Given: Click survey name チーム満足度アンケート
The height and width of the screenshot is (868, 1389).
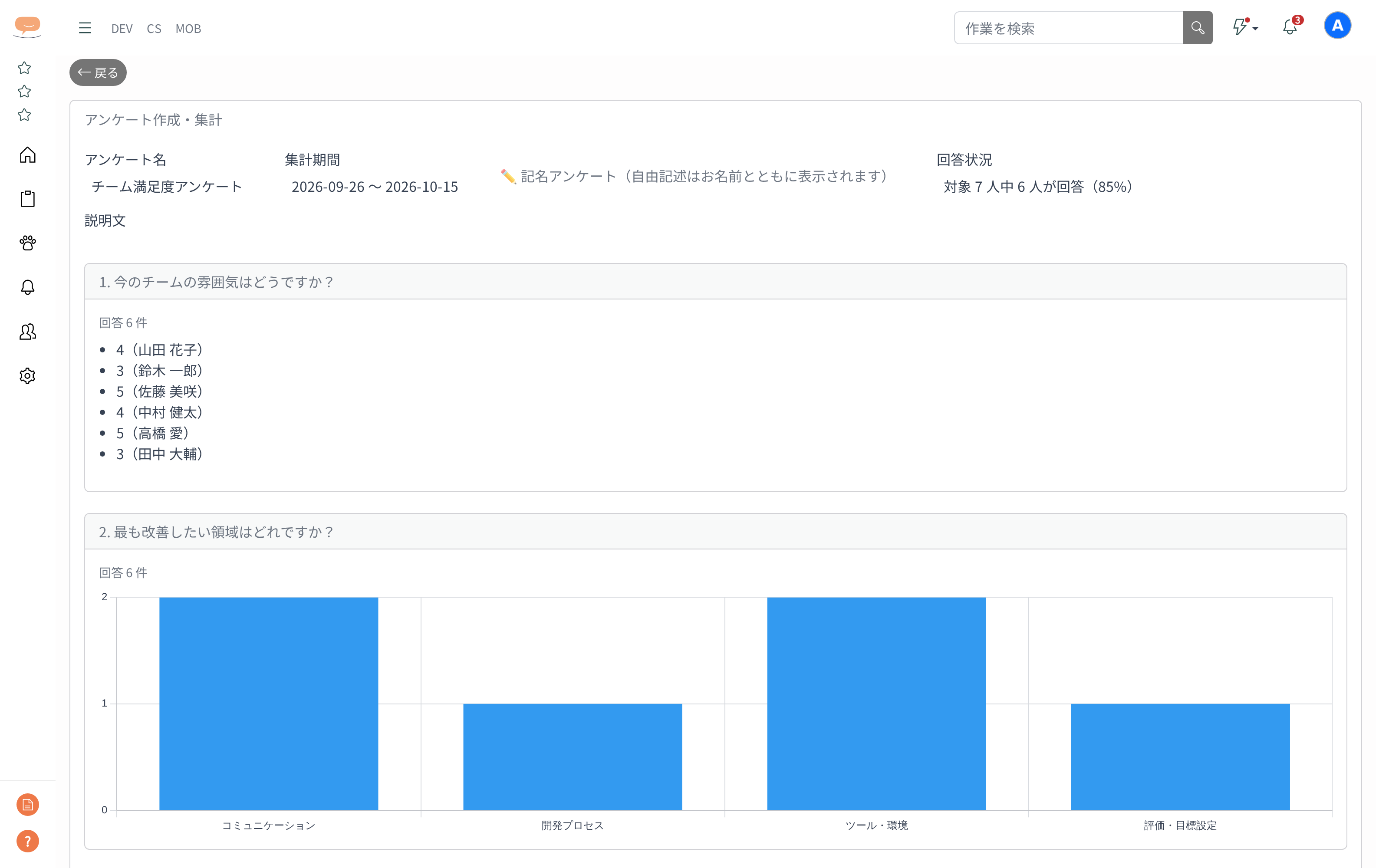Looking at the screenshot, I should pos(167,187).
